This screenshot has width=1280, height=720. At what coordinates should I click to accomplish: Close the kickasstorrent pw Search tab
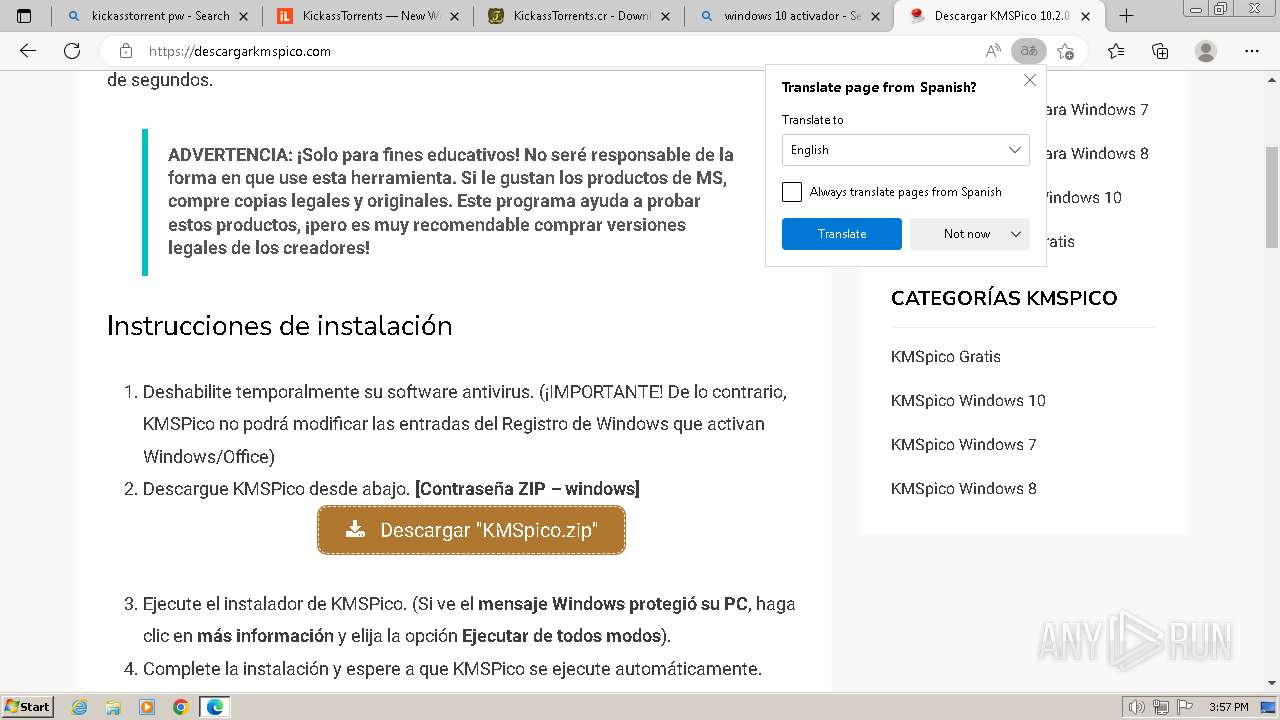(243, 16)
